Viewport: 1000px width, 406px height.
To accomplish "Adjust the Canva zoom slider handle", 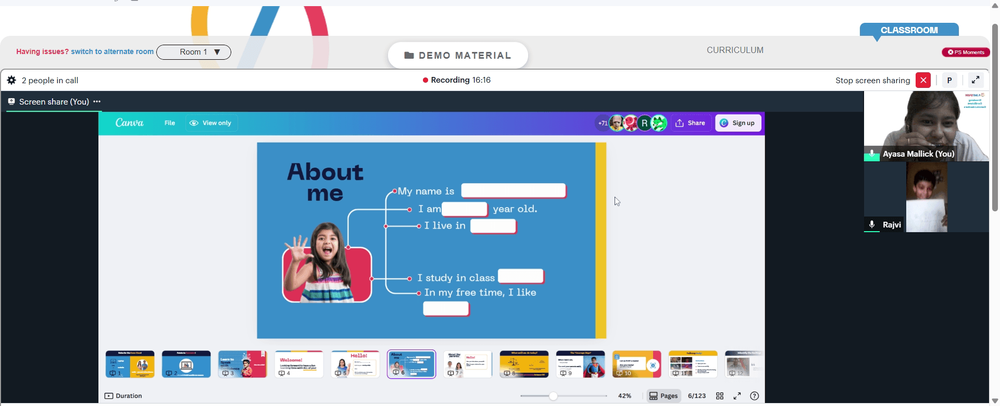I will click(x=553, y=396).
